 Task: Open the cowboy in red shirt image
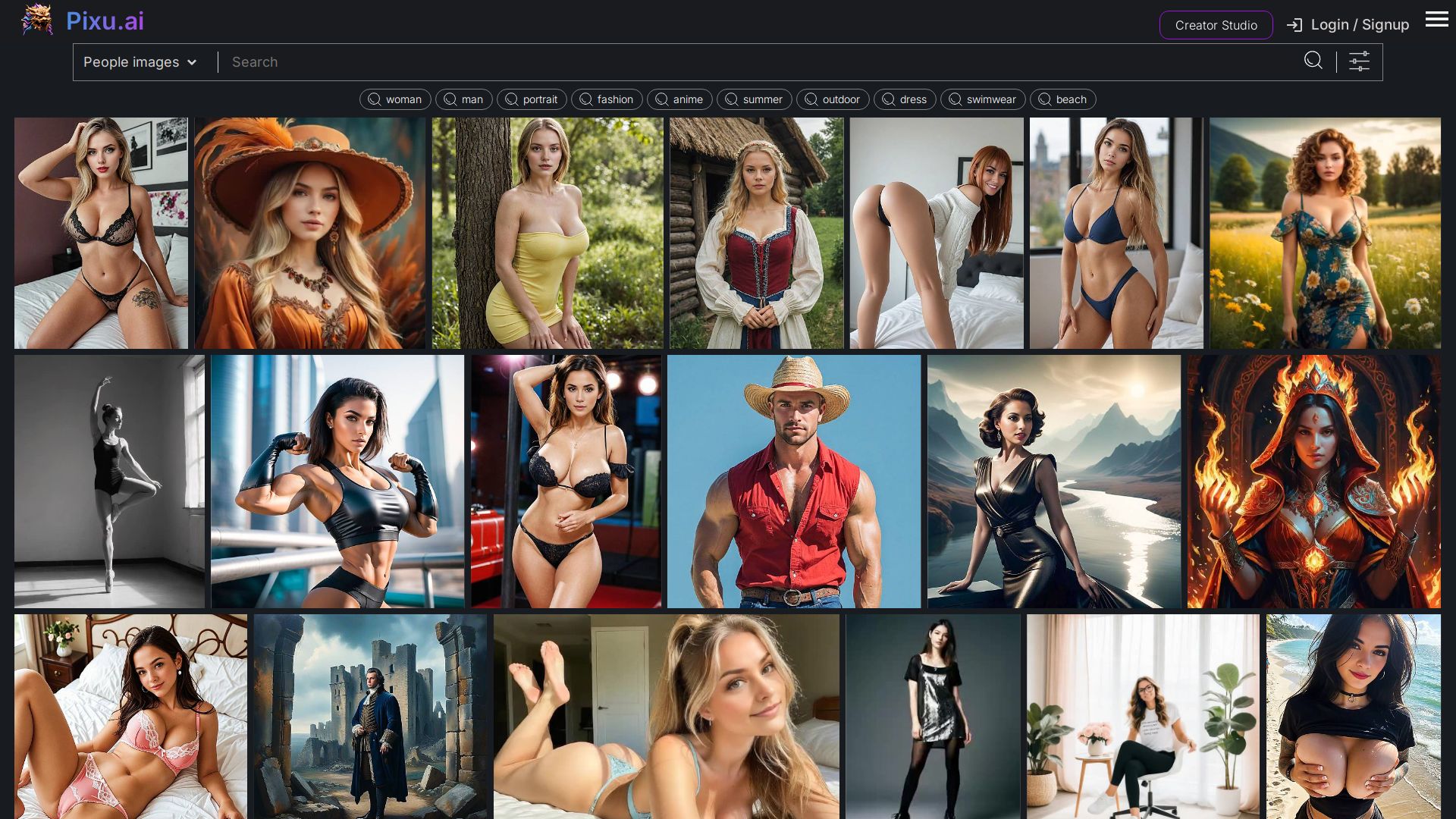click(x=793, y=482)
